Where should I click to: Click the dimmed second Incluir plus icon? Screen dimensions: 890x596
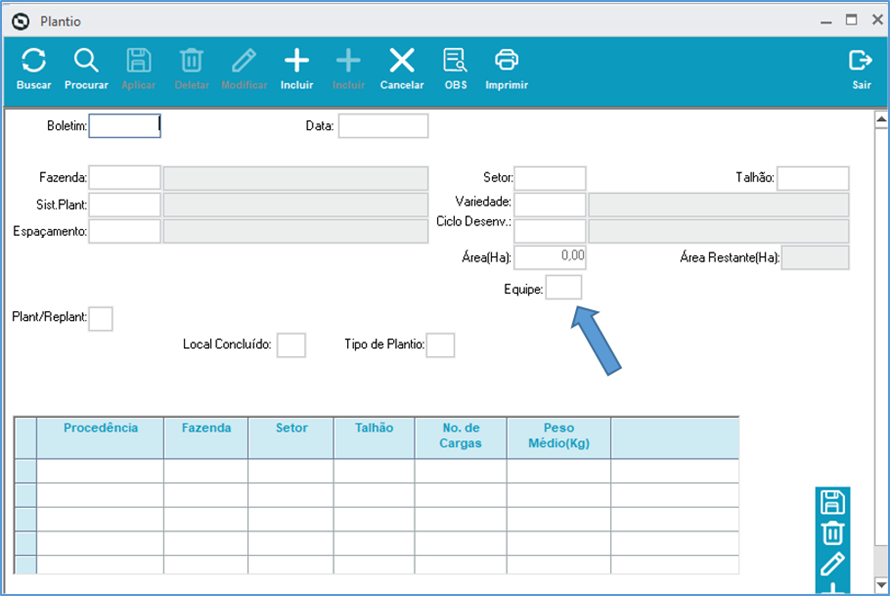point(348,60)
